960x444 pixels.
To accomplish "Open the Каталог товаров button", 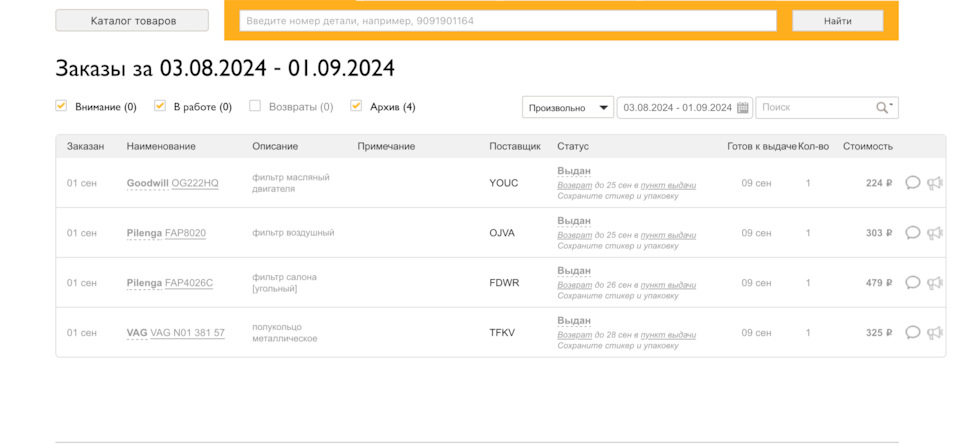I will [x=132, y=21].
